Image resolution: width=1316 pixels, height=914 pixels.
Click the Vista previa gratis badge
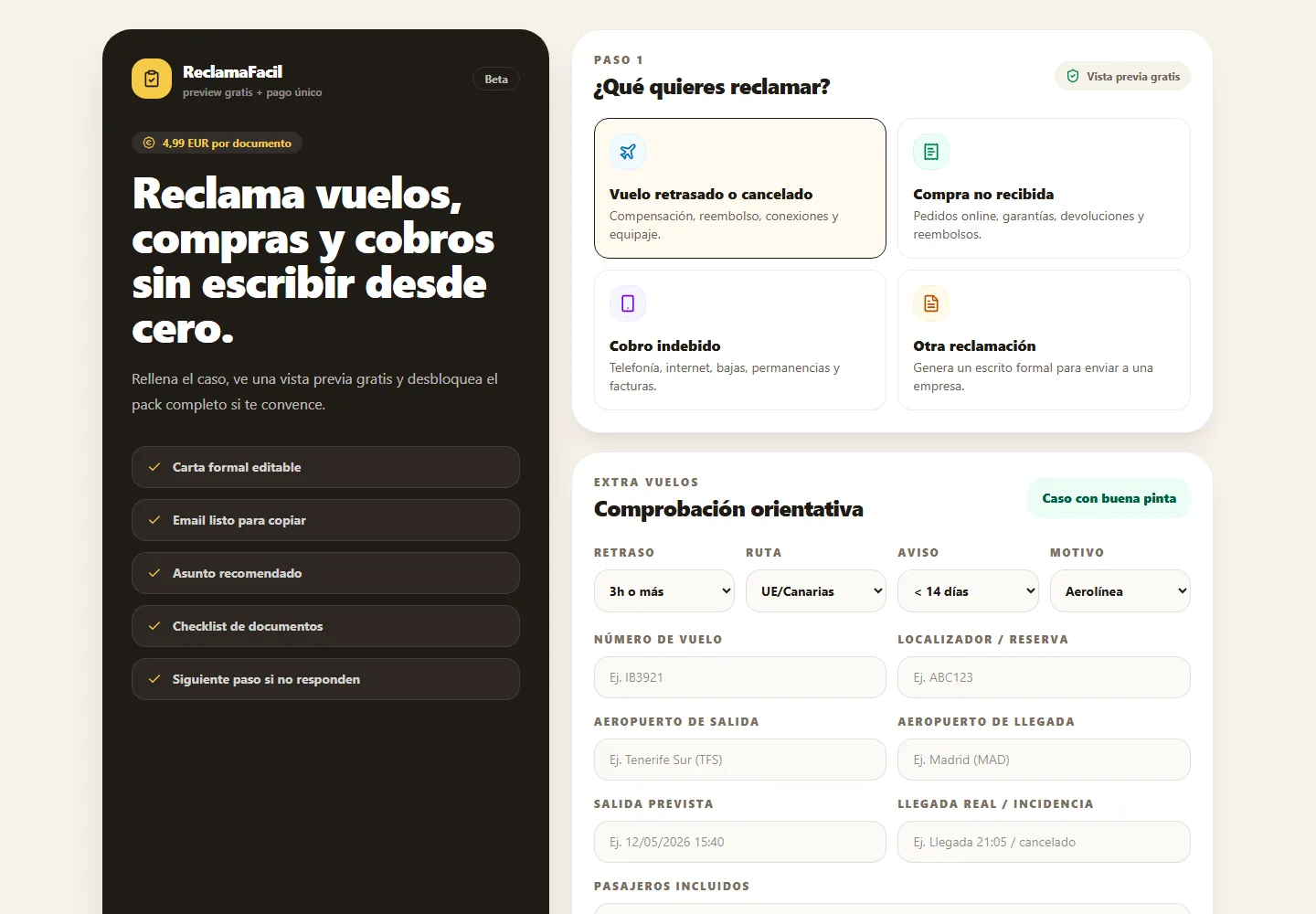click(1122, 77)
